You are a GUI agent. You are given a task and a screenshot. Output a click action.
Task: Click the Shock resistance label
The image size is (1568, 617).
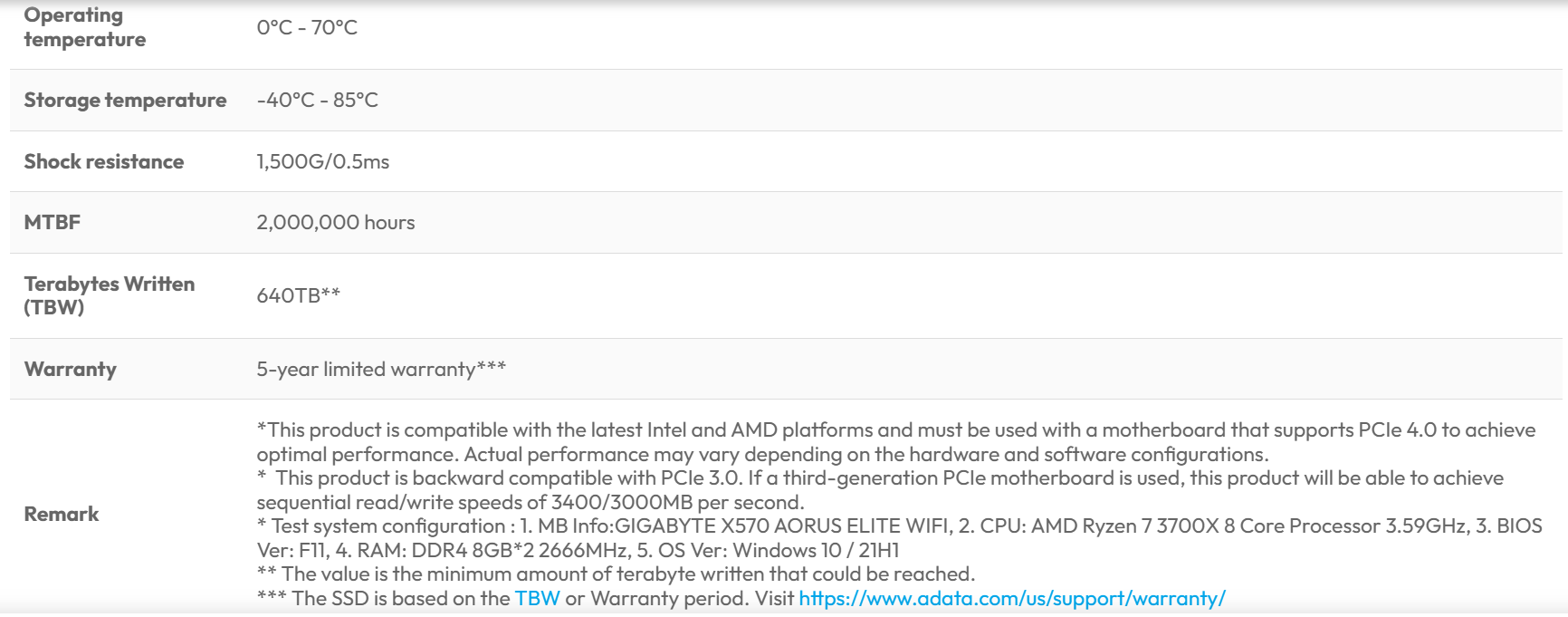pos(103,162)
